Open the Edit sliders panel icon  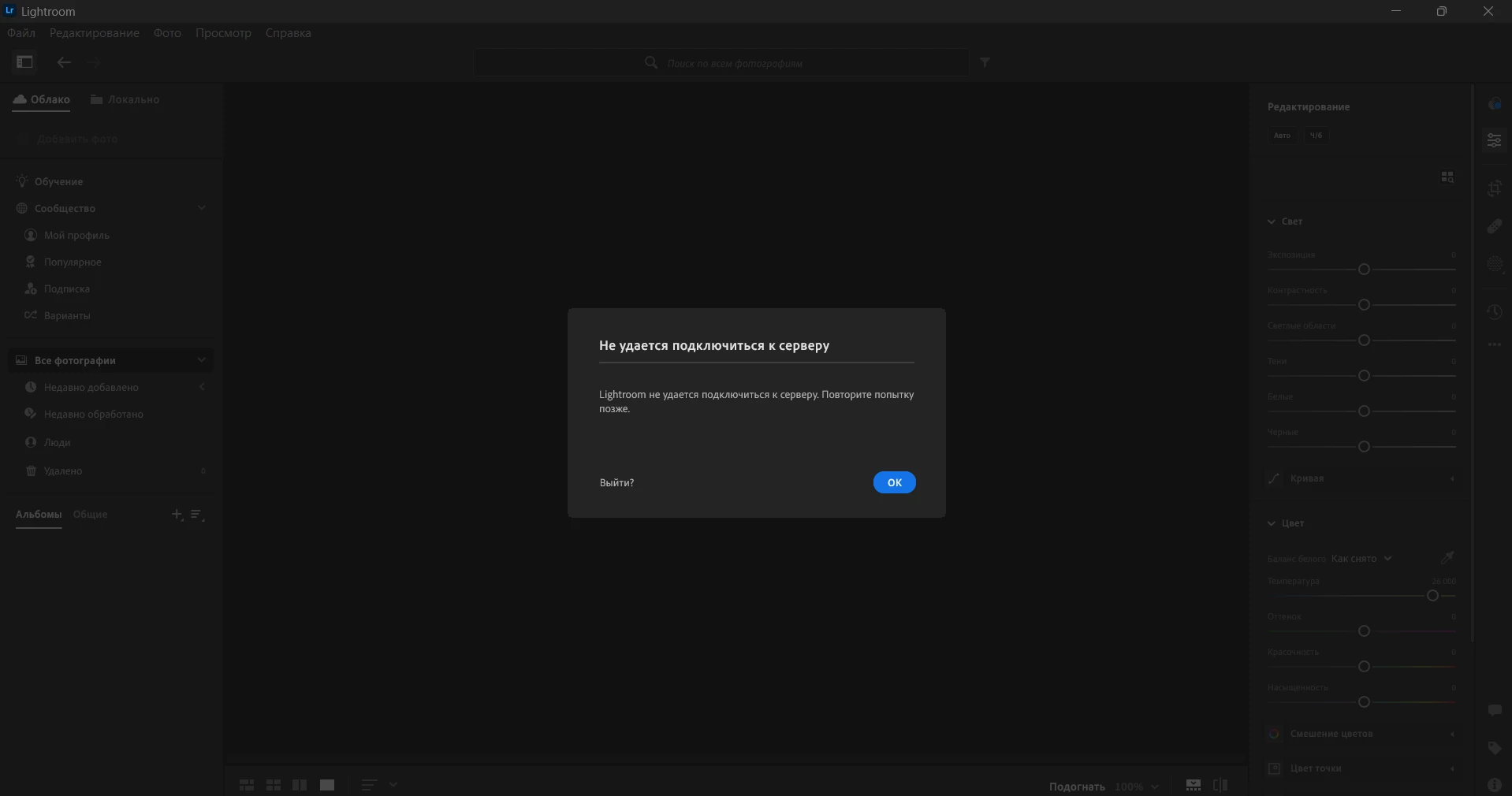click(1495, 141)
